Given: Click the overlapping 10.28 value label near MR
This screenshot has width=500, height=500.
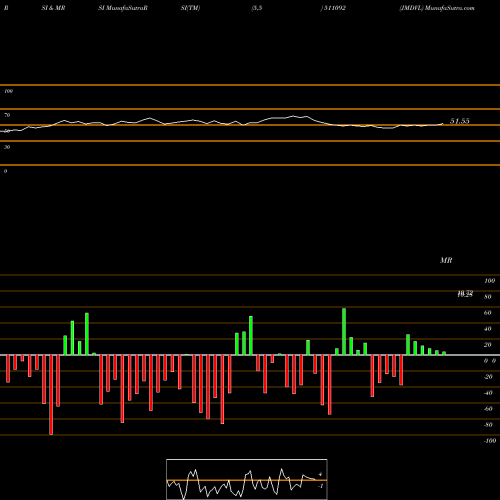Looking at the screenshot, I should tap(465, 294).
